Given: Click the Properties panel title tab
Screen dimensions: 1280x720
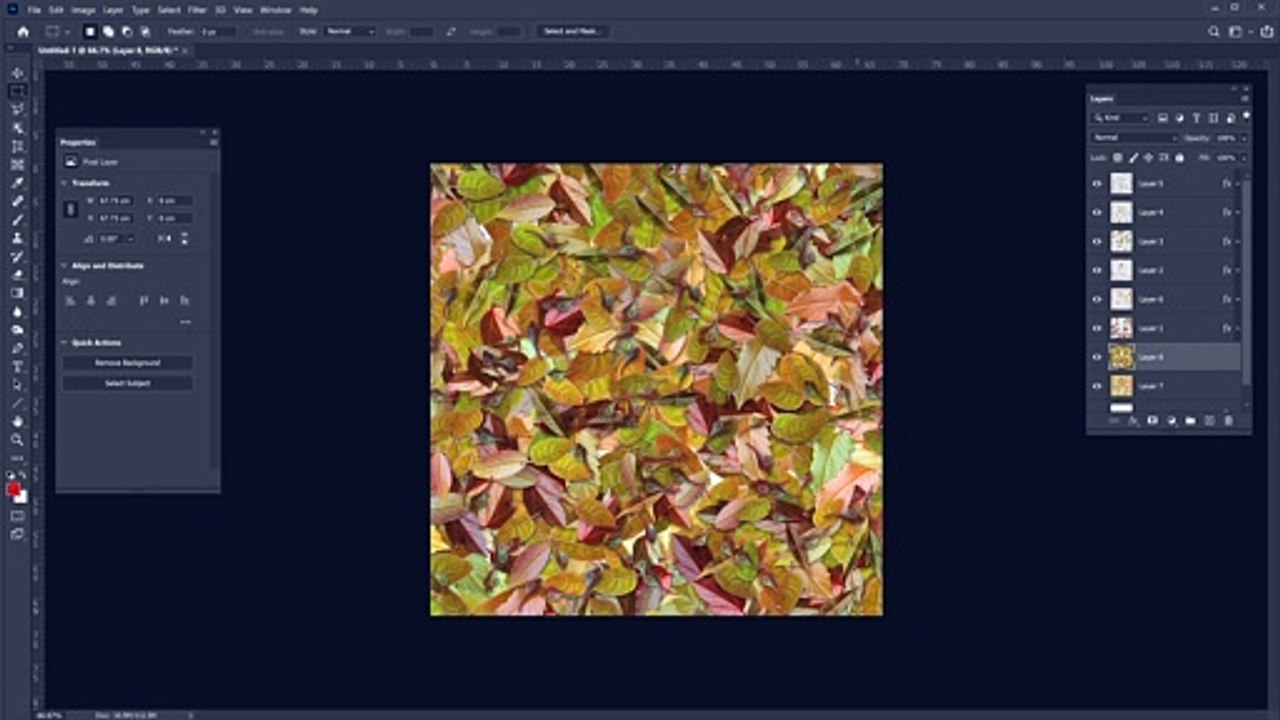Looking at the screenshot, I should (78, 142).
